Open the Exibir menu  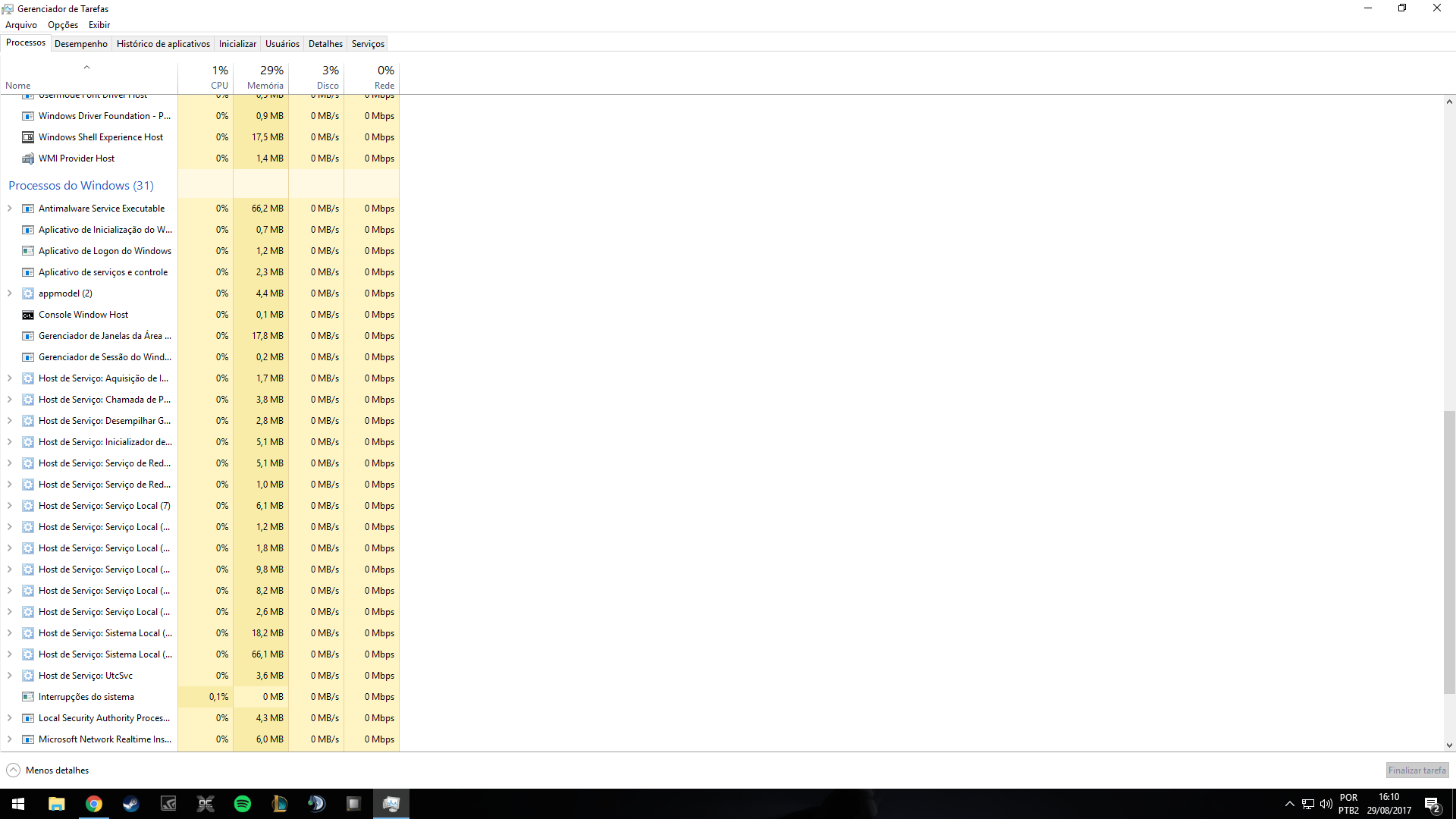[x=99, y=25]
